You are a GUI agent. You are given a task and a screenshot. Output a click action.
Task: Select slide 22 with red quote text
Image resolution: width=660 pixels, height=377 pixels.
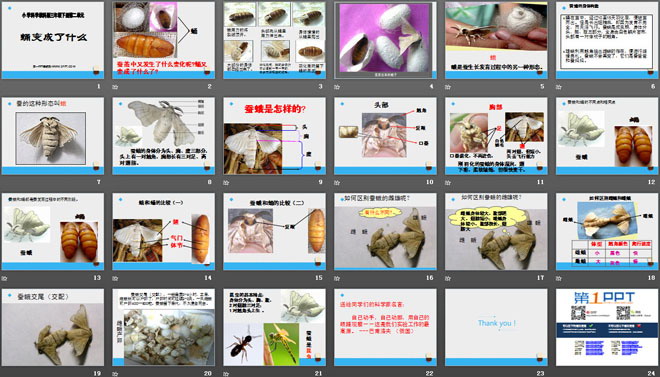386,327
